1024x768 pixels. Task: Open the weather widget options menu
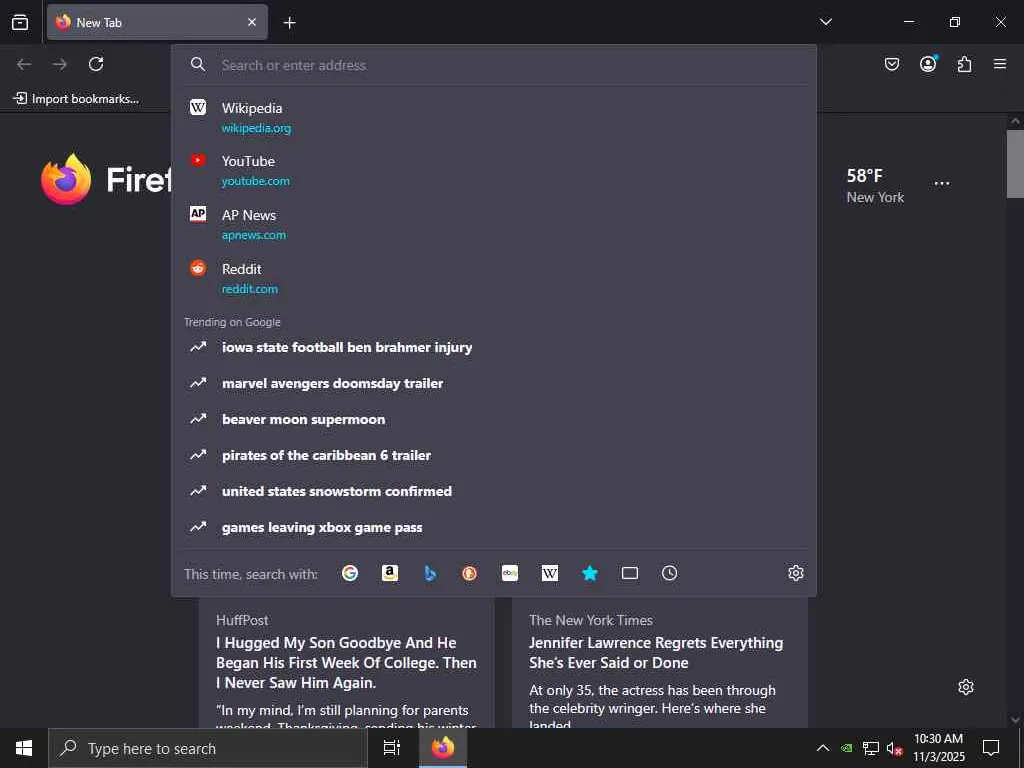(942, 184)
